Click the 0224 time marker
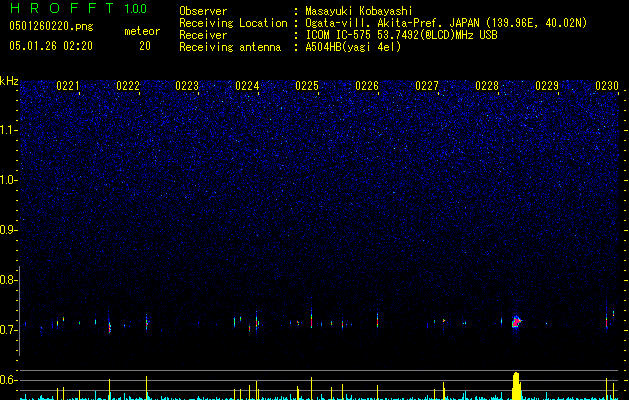This screenshot has height=400, width=629. click(x=247, y=86)
